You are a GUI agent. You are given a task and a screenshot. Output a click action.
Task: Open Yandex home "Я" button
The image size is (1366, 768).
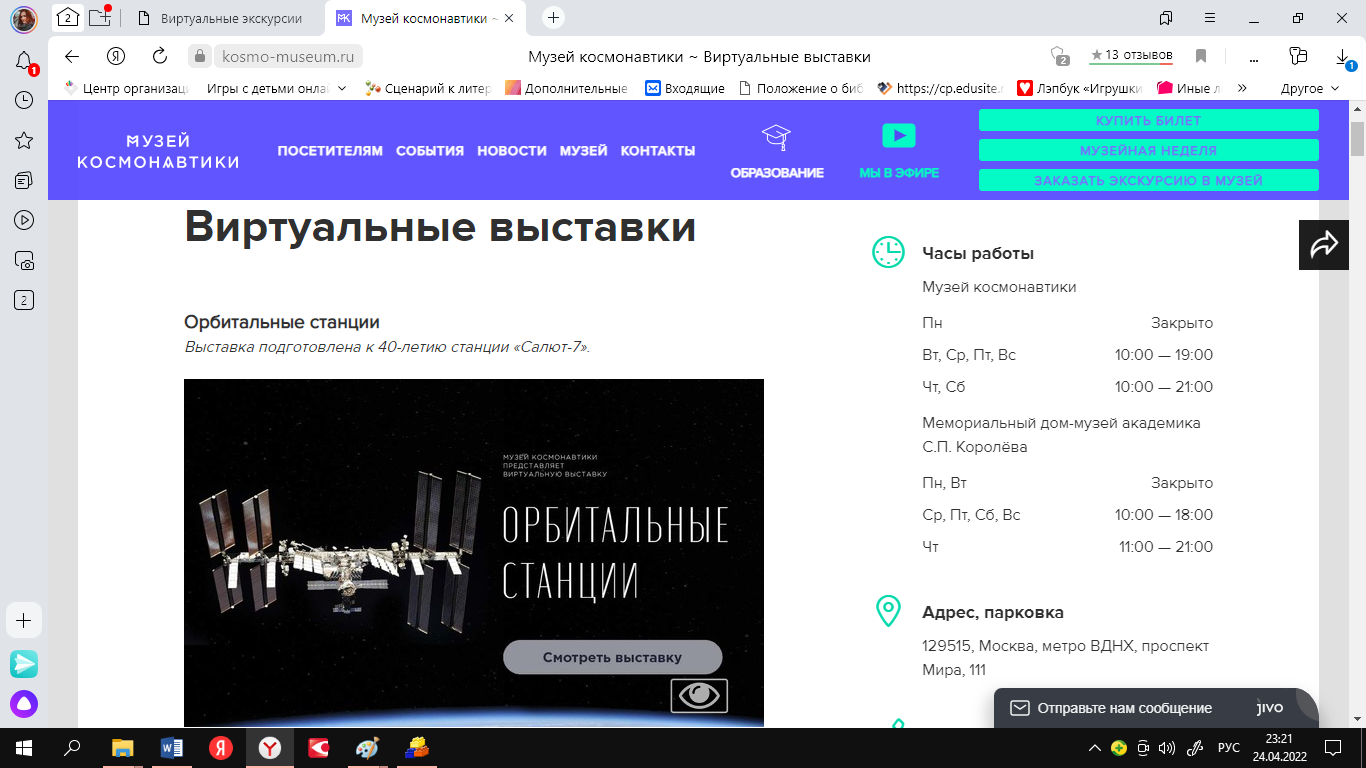[115, 56]
